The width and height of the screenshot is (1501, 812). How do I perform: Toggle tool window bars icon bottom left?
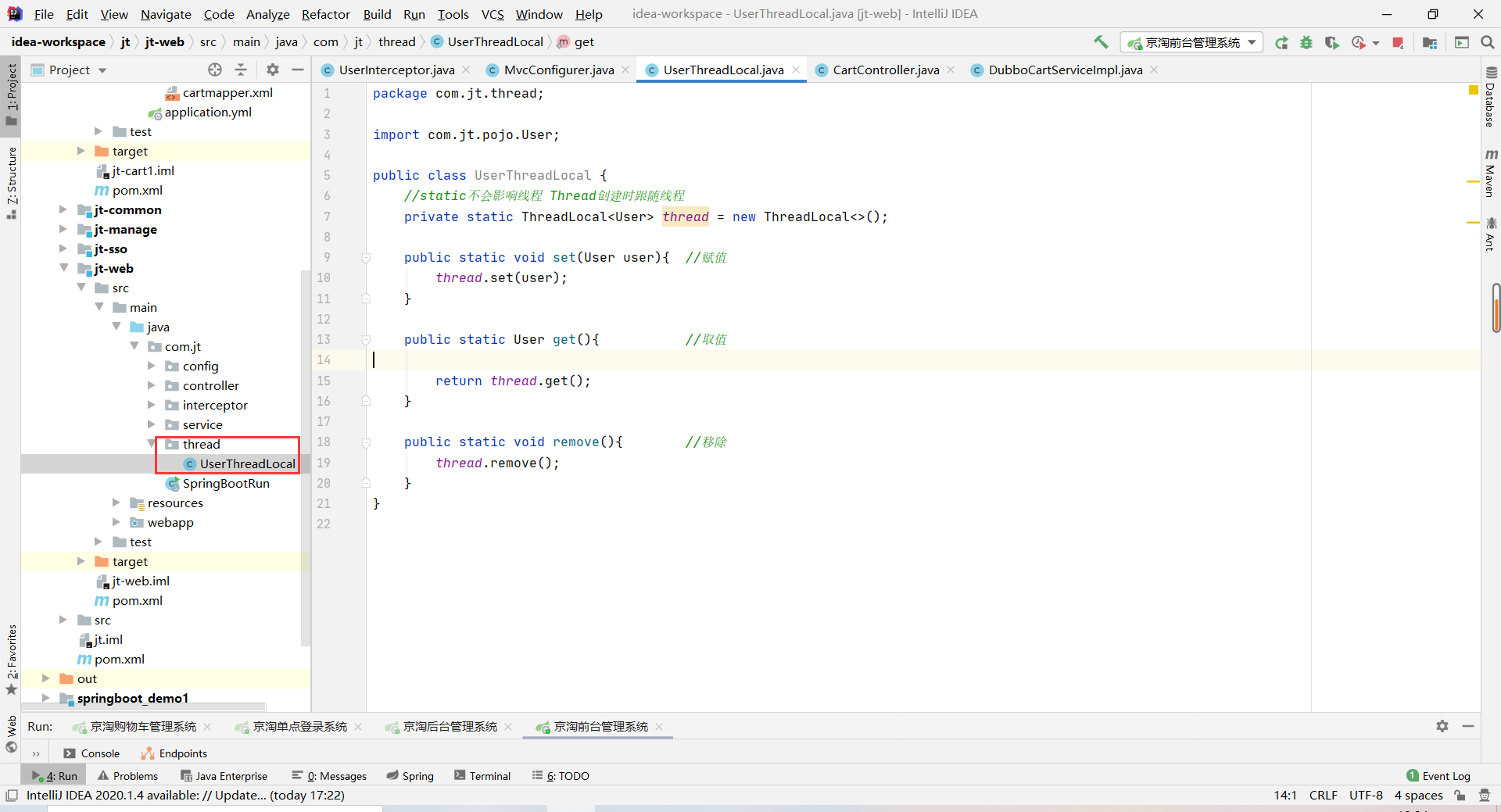(11, 796)
